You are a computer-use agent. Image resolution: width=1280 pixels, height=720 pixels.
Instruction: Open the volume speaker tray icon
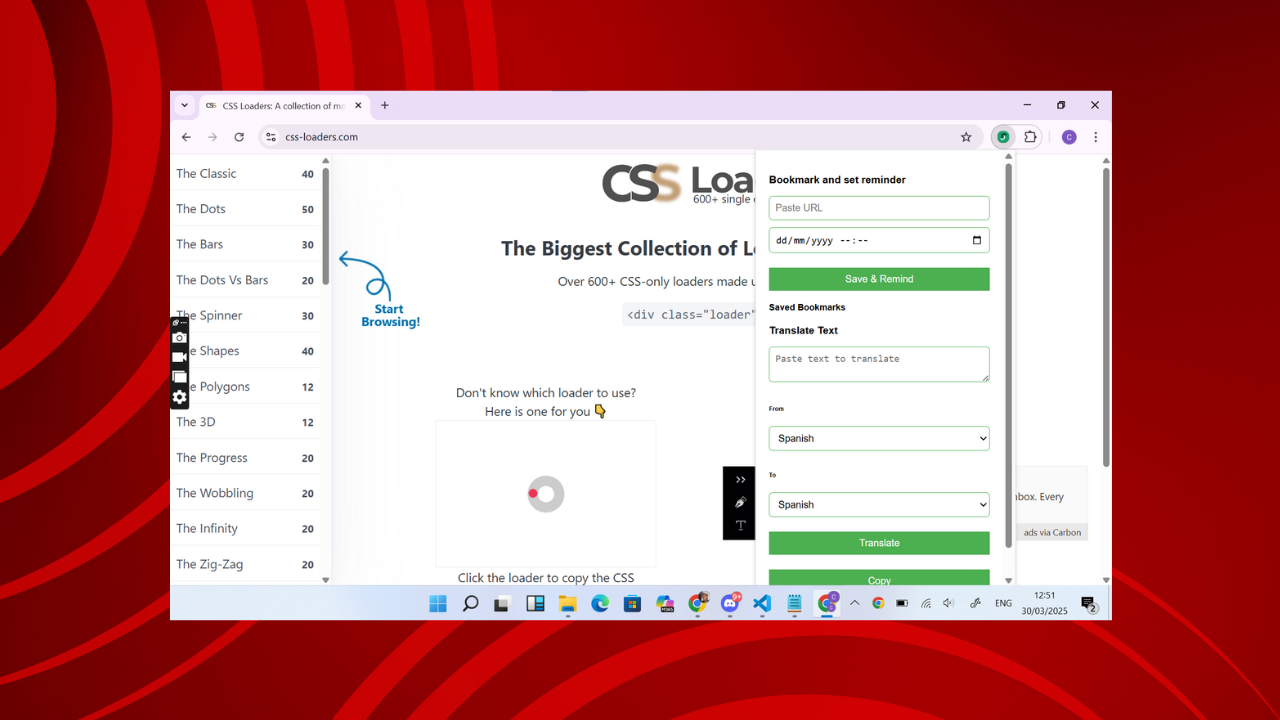[x=948, y=603]
